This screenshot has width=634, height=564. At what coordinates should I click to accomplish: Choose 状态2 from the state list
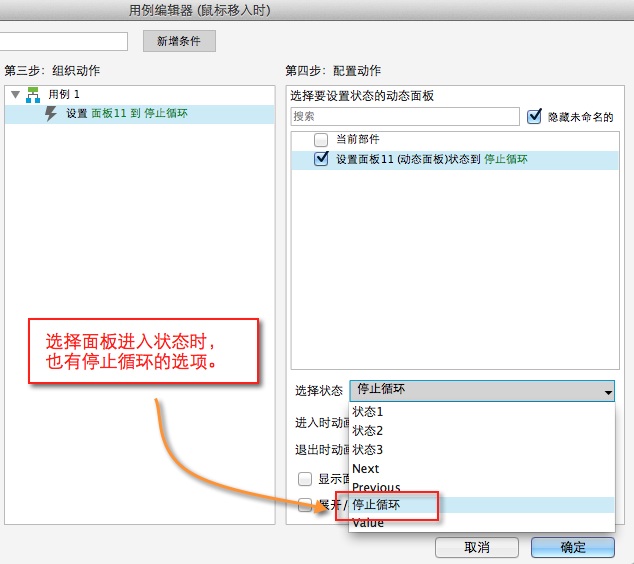[x=368, y=431]
